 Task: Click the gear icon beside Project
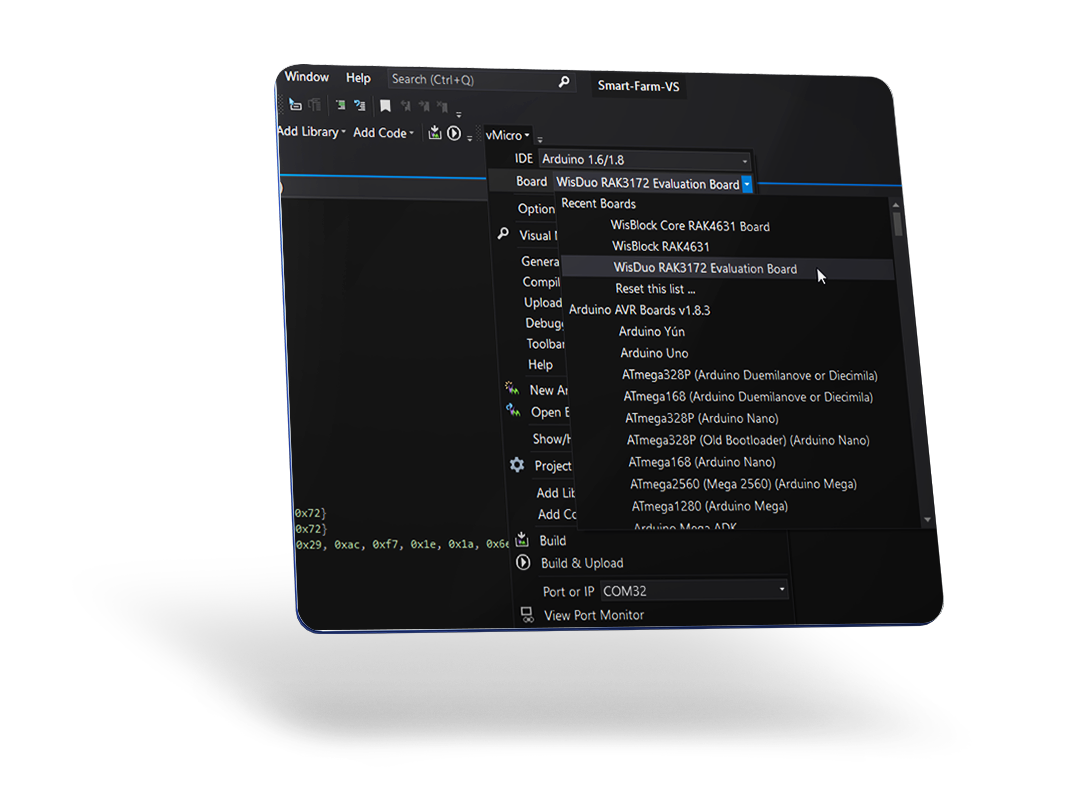[517, 465]
